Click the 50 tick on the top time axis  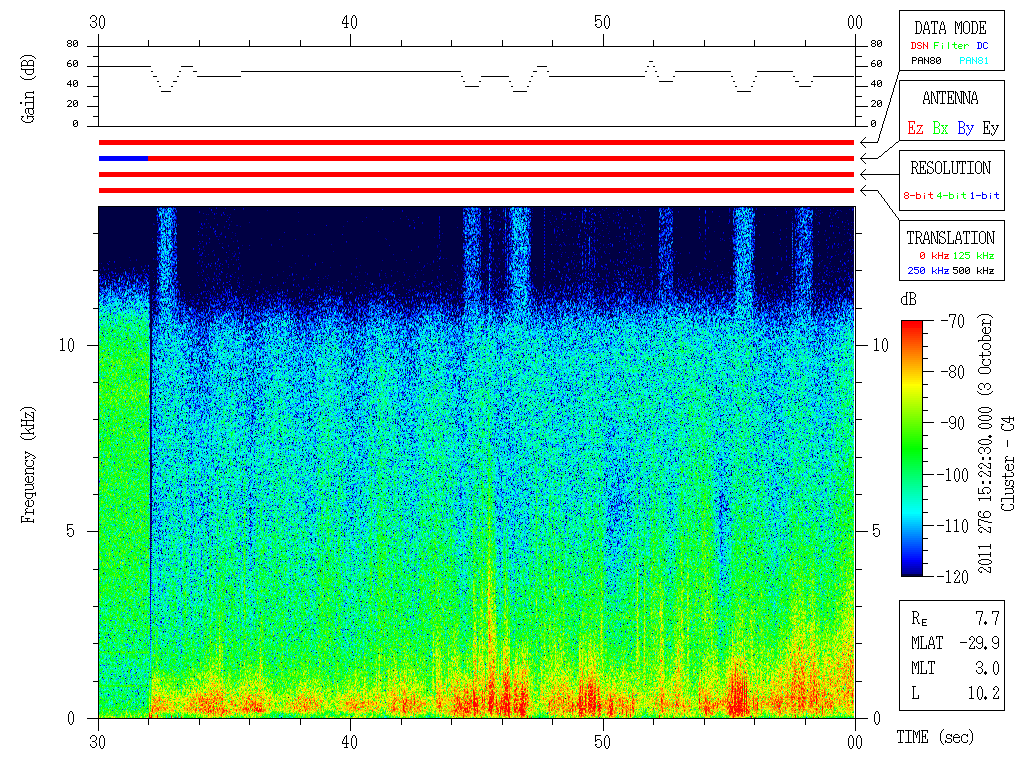(x=602, y=23)
